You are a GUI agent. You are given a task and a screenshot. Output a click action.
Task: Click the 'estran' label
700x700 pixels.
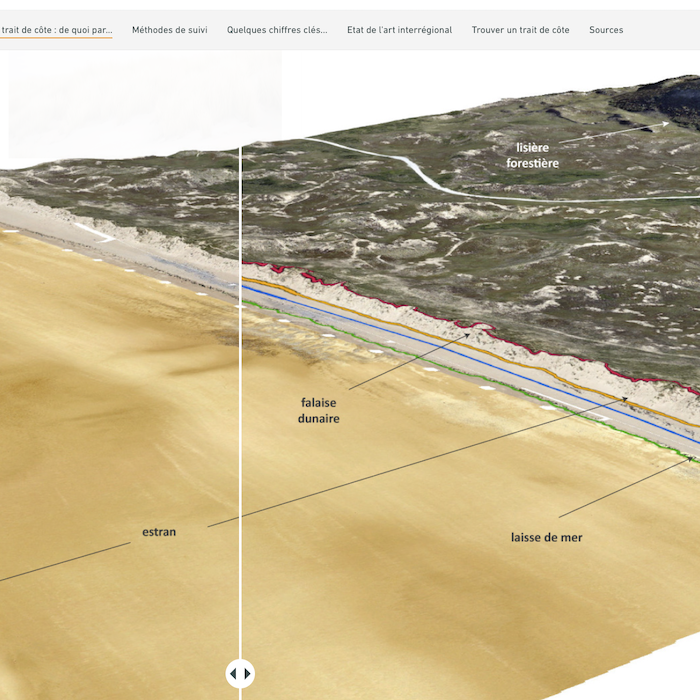click(159, 532)
